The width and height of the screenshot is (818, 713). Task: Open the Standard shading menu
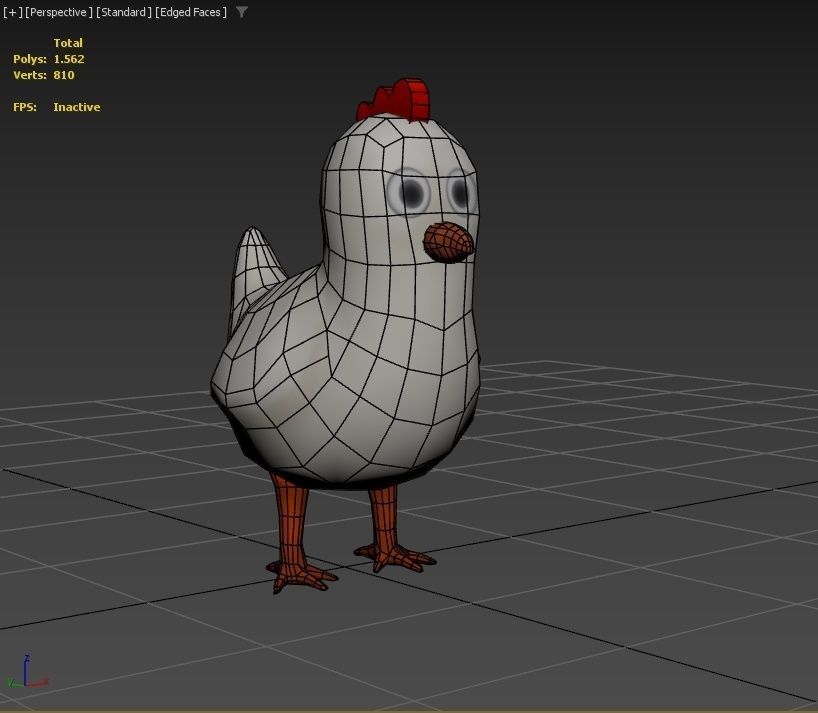click(x=124, y=12)
